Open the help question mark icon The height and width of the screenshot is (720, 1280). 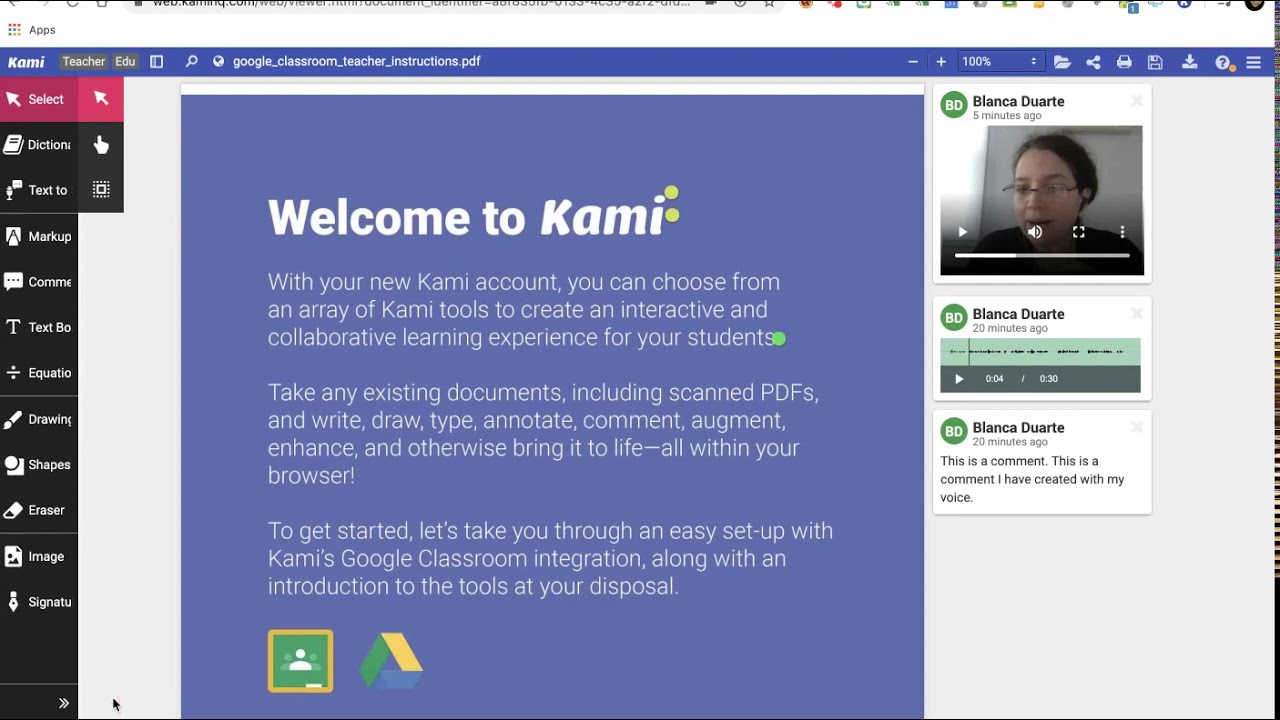coord(1223,62)
